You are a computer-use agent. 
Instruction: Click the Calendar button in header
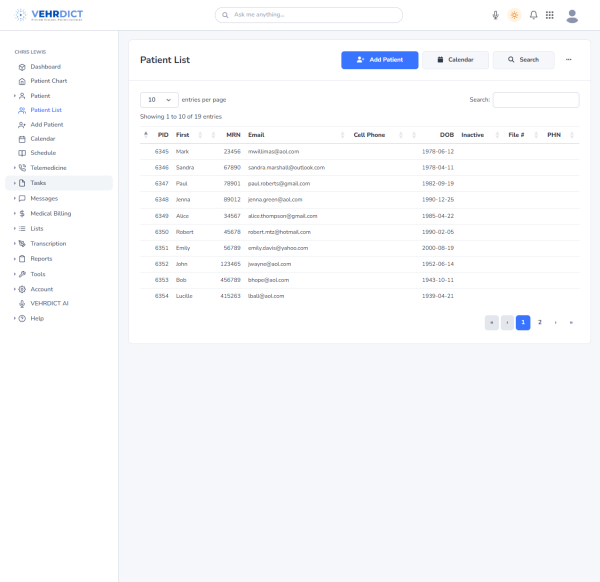pyautogui.click(x=455, y=60)
